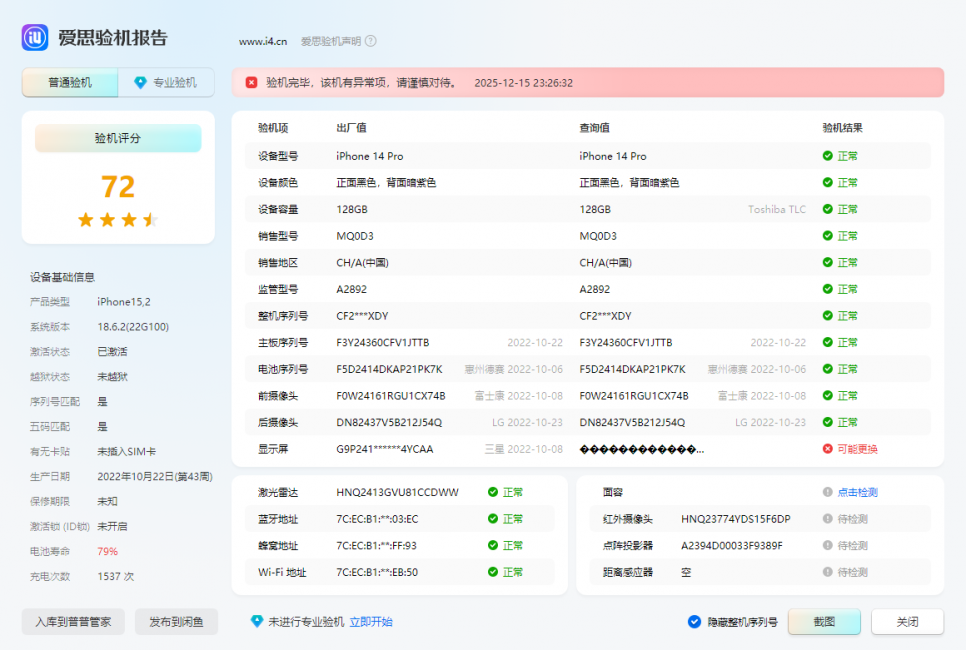966x650 pixels.
Task: Click the red X icon in alert banner
Action: (251, 83)
